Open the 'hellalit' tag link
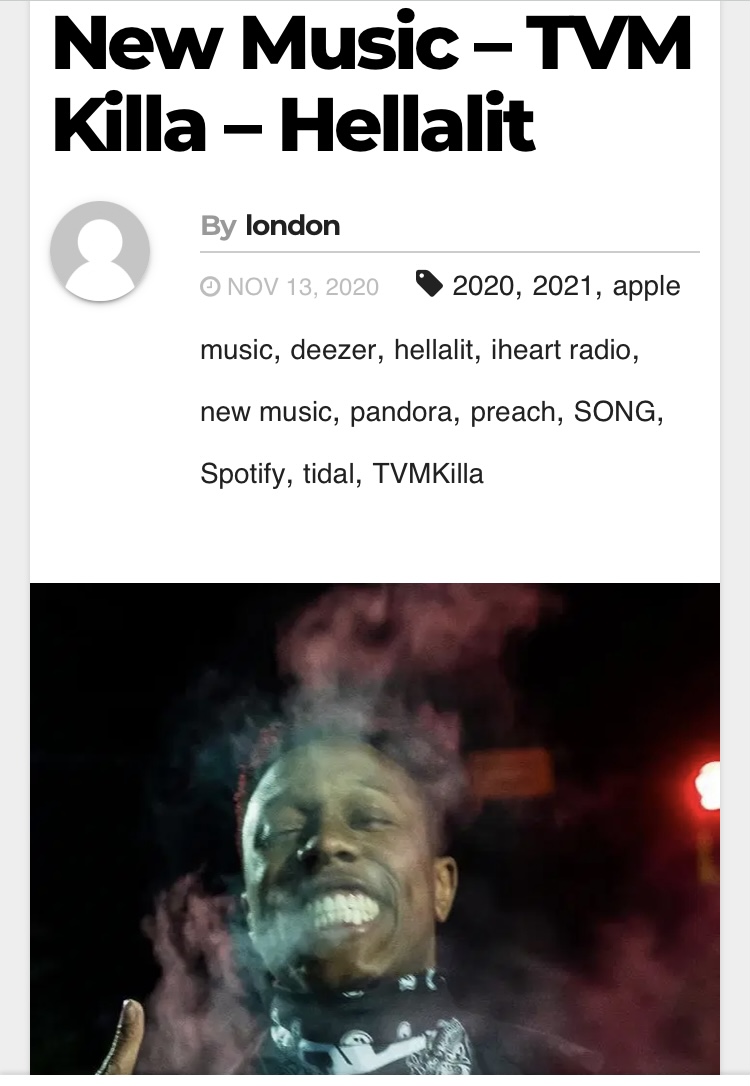 tap(434, 350)
